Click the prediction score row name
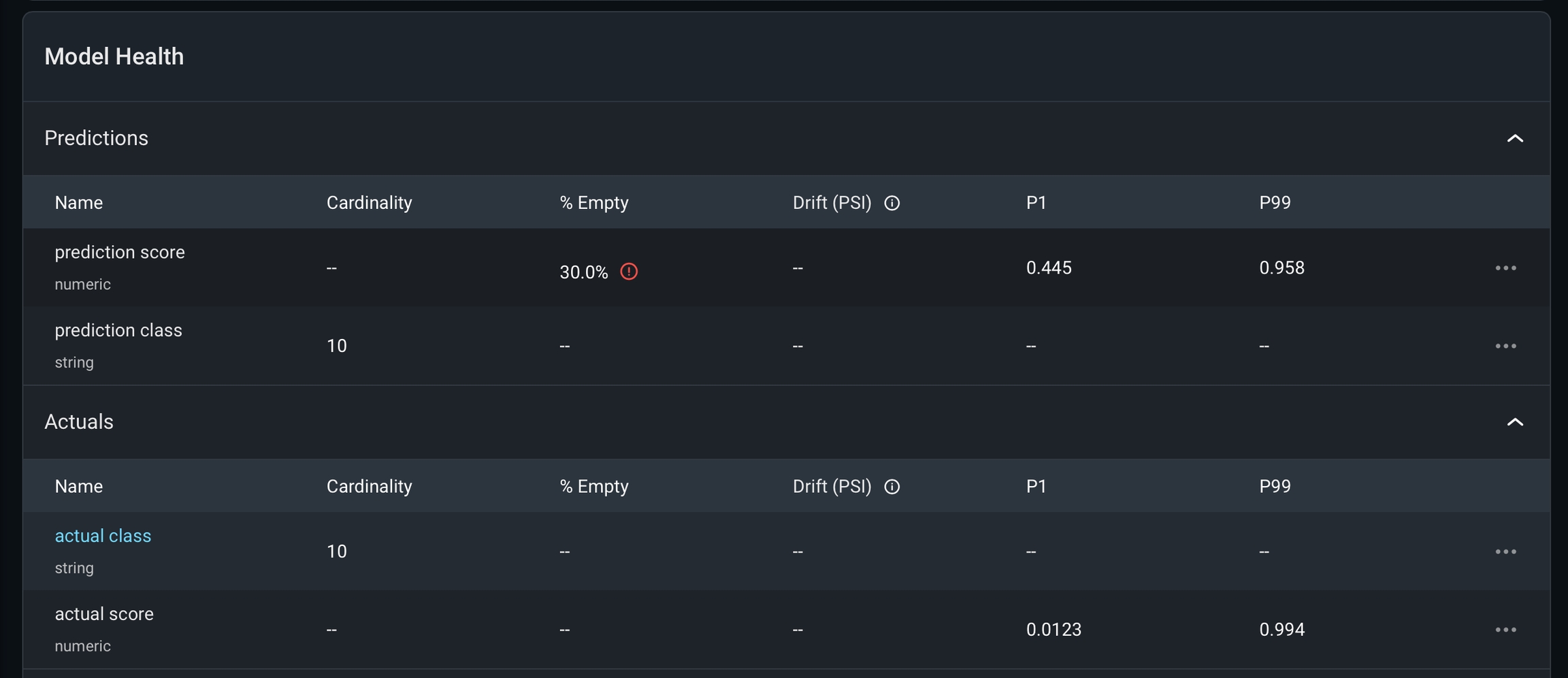 (120, 253)
